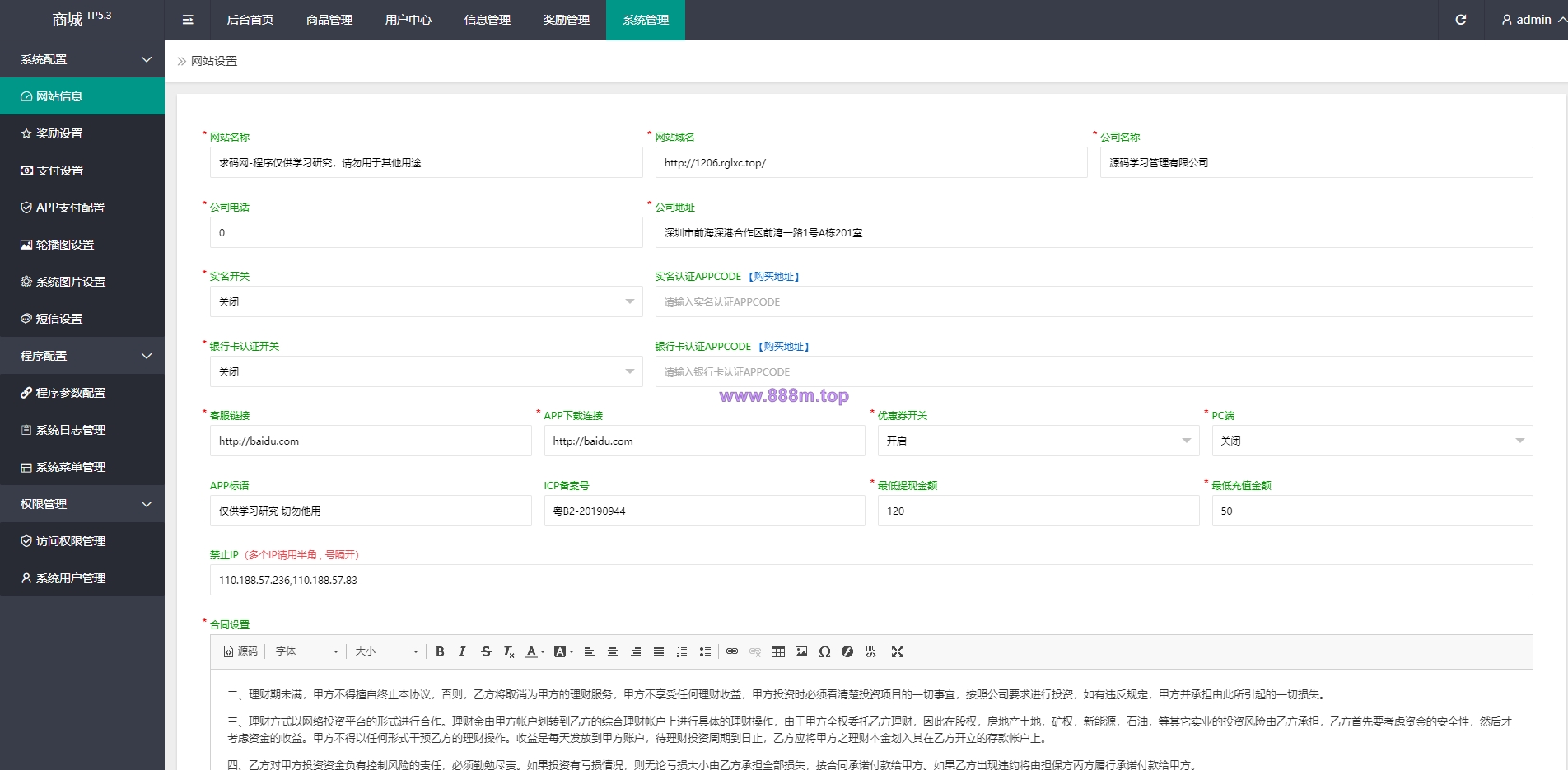
Task: Focus the 网站名称 input field
Action: (427, 162)
